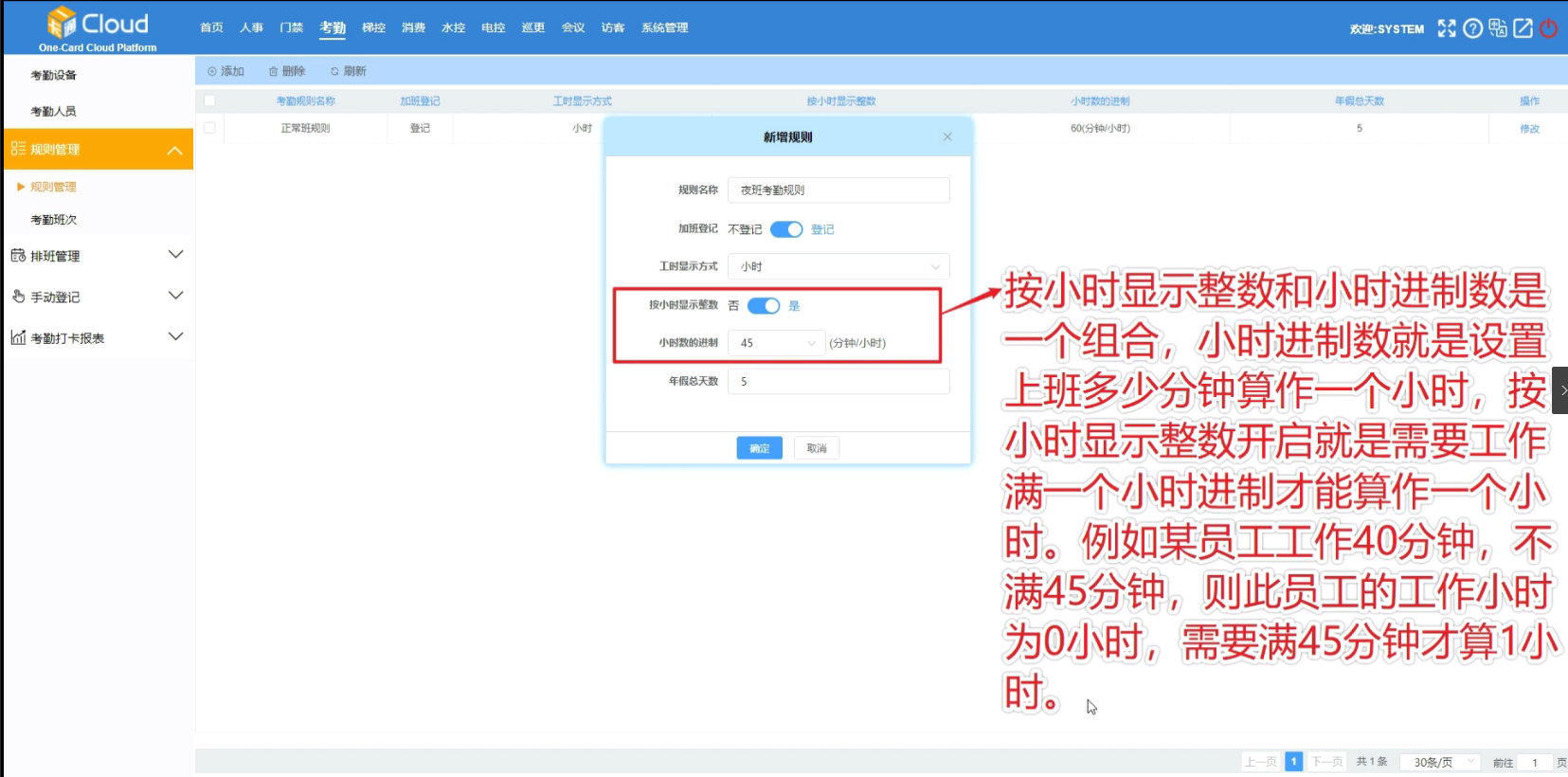Click the 添加 add icon in toolbar

(212, 72)
